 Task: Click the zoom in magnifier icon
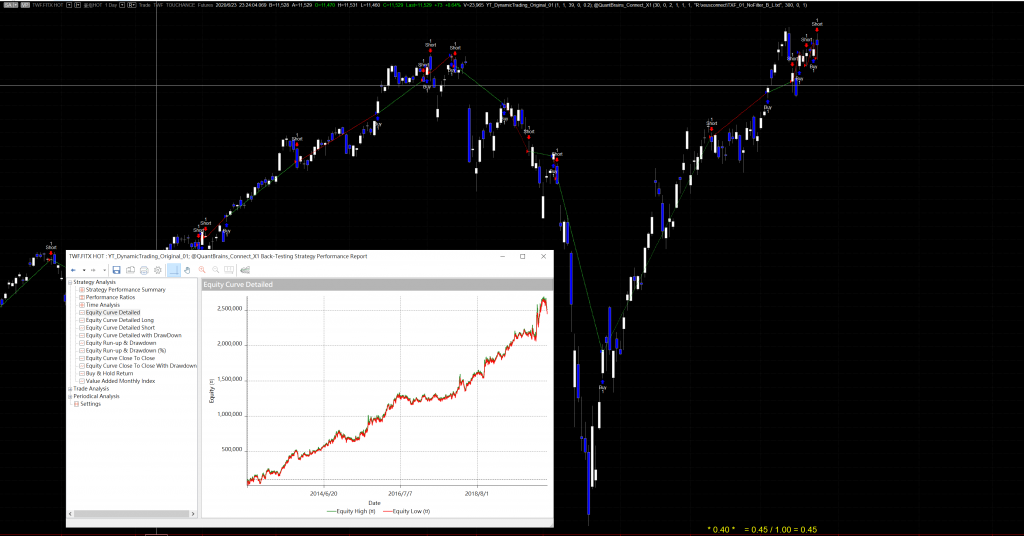[202, 270]
